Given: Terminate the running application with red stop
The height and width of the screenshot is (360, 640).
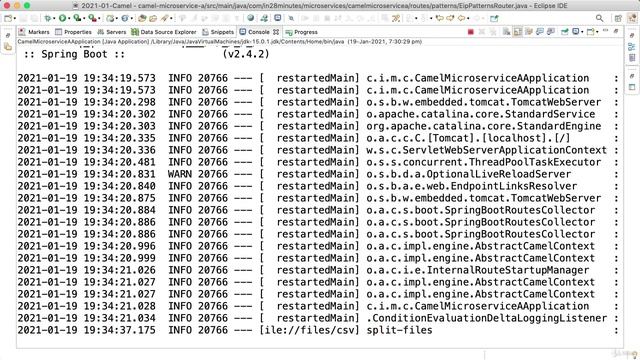Looking at the screenshot, I should click(x=471, y=32).
